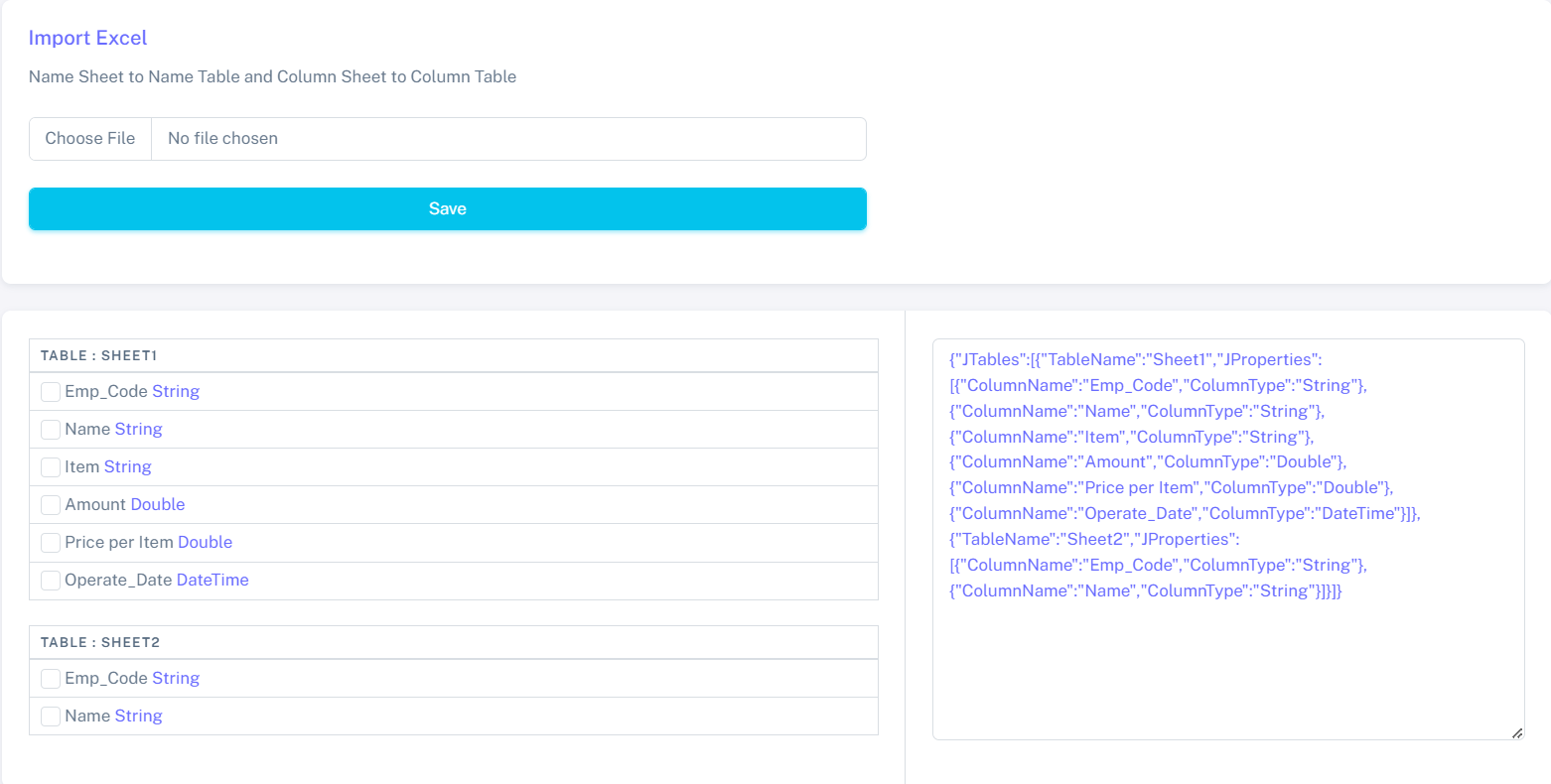Click 'Price per Item' label text

119,542
